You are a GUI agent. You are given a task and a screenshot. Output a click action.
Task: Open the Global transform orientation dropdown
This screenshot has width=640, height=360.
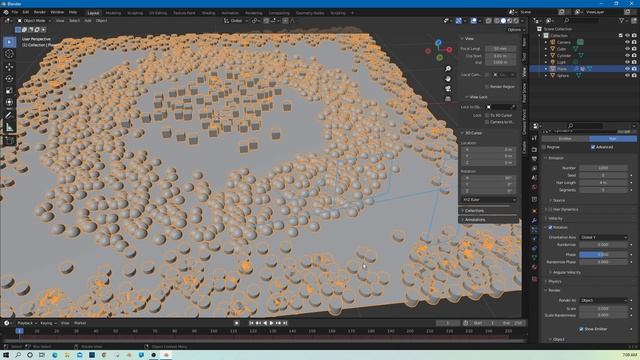(x=236, y=20)
